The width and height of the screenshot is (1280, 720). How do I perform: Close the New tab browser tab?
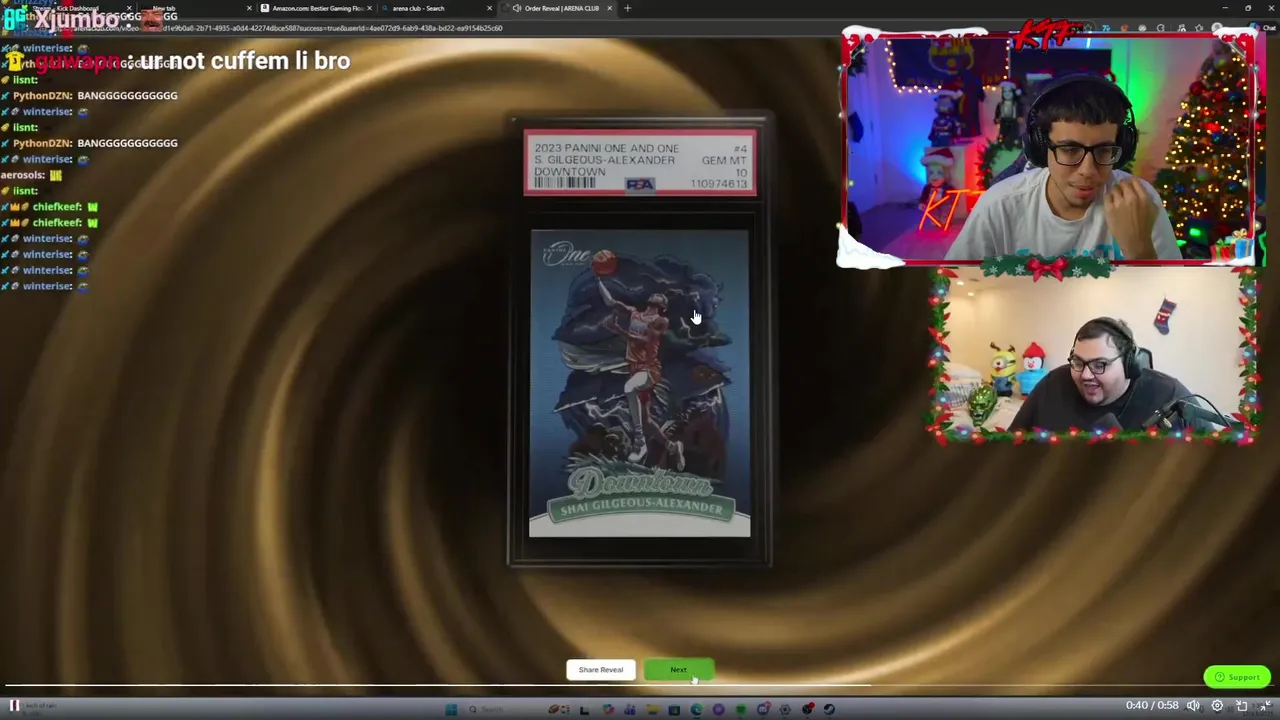click(249, 8)
